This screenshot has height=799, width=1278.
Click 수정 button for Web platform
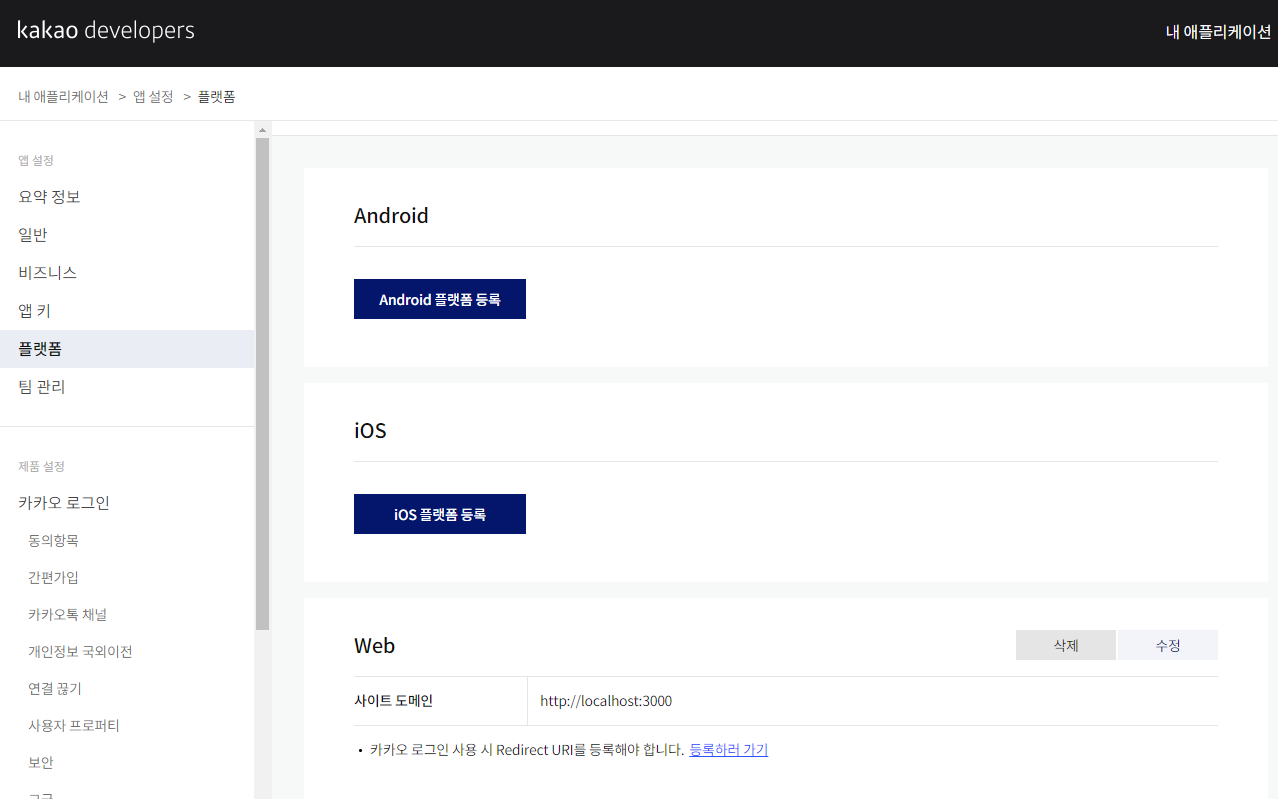pyautogui.click(x=1168, y=645)
